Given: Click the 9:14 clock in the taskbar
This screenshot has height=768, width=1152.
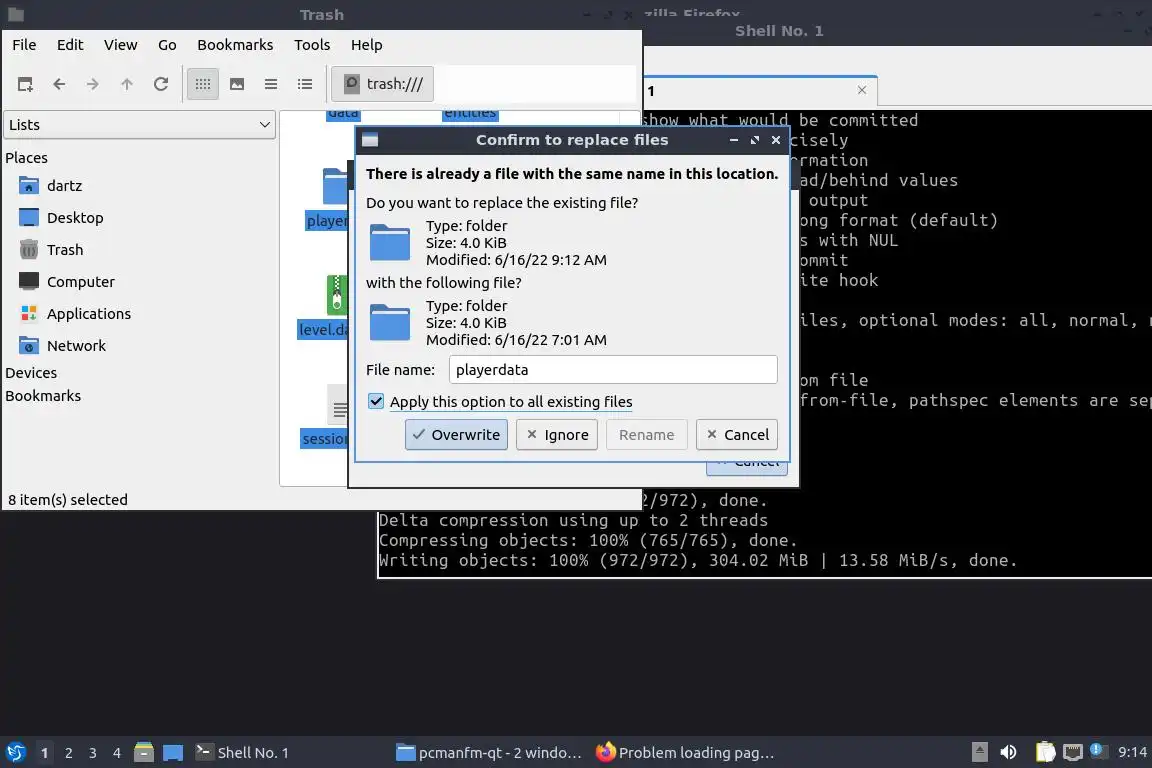Looking at the screenshot, I should [1132, 753].
